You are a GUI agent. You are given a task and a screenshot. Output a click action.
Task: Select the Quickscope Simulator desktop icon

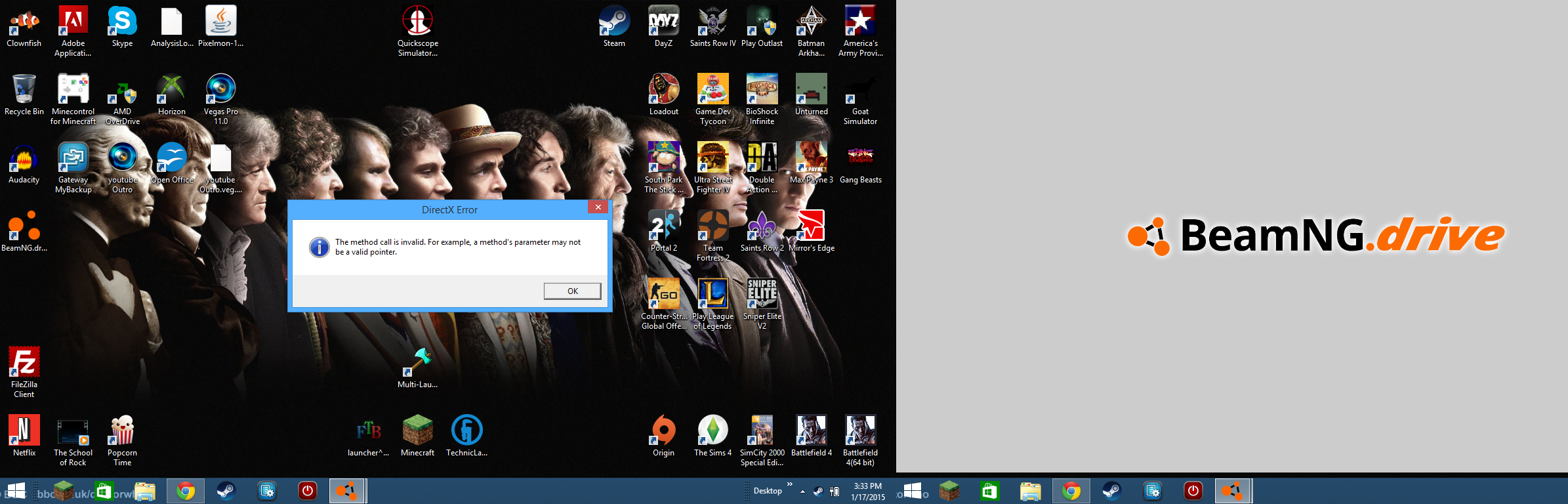pyautogui.click(x=418, y=31)
